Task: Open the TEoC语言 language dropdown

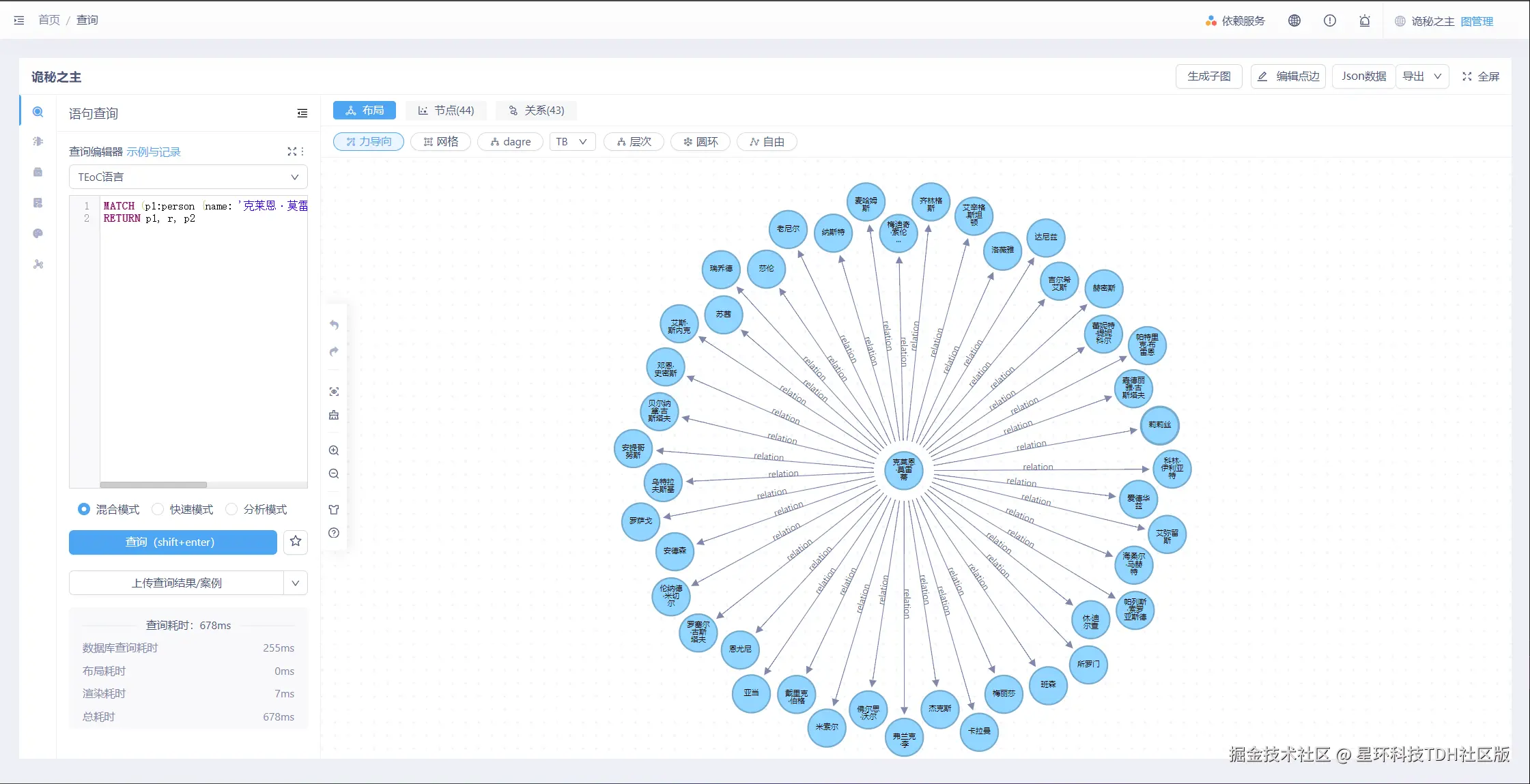Action: tap(188, 177)
